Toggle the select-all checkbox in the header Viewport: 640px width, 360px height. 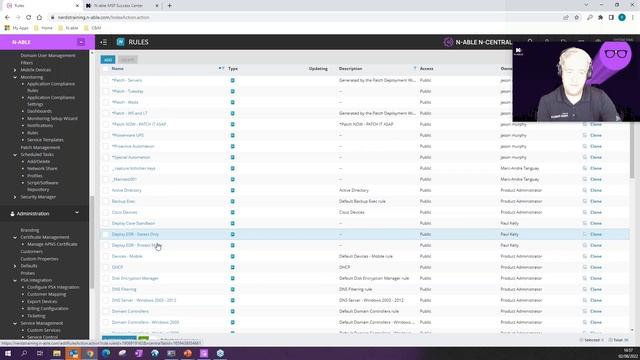coord(106,69)
